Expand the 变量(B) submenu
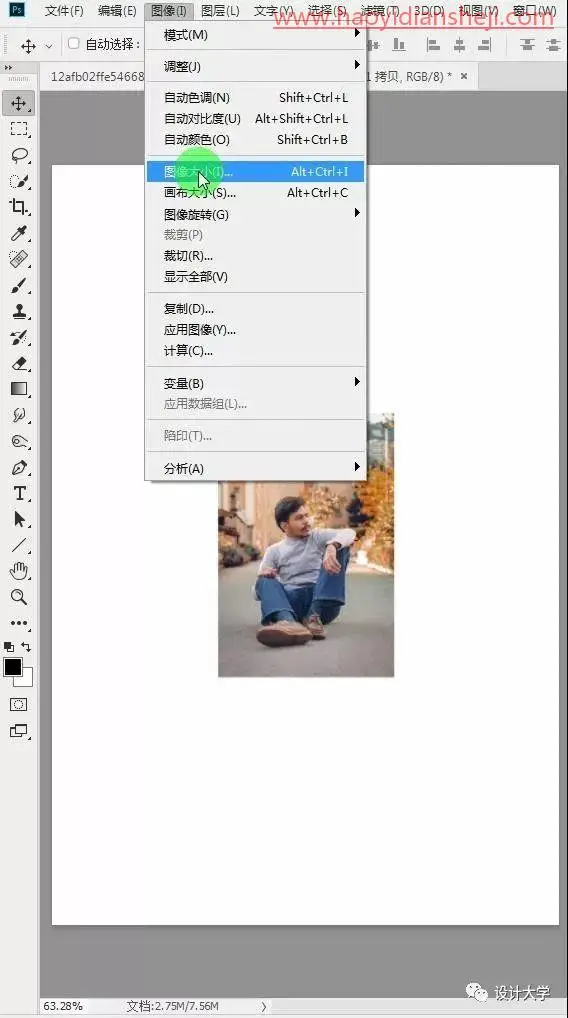Viewport: 568px width, 1018px height. coord(255,382)
